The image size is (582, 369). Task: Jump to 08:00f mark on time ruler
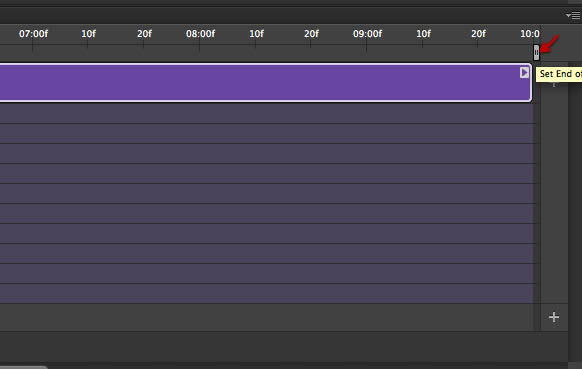[x=200, y=34]
